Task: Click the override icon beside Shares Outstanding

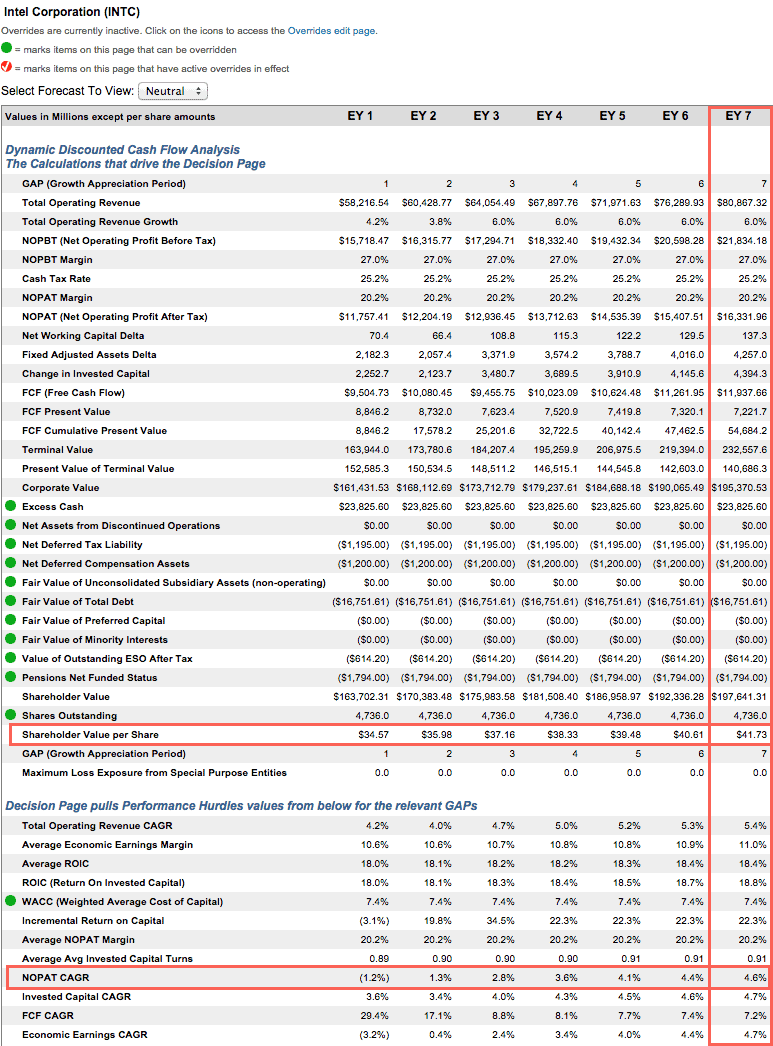Action: click(x=10, y=715)
